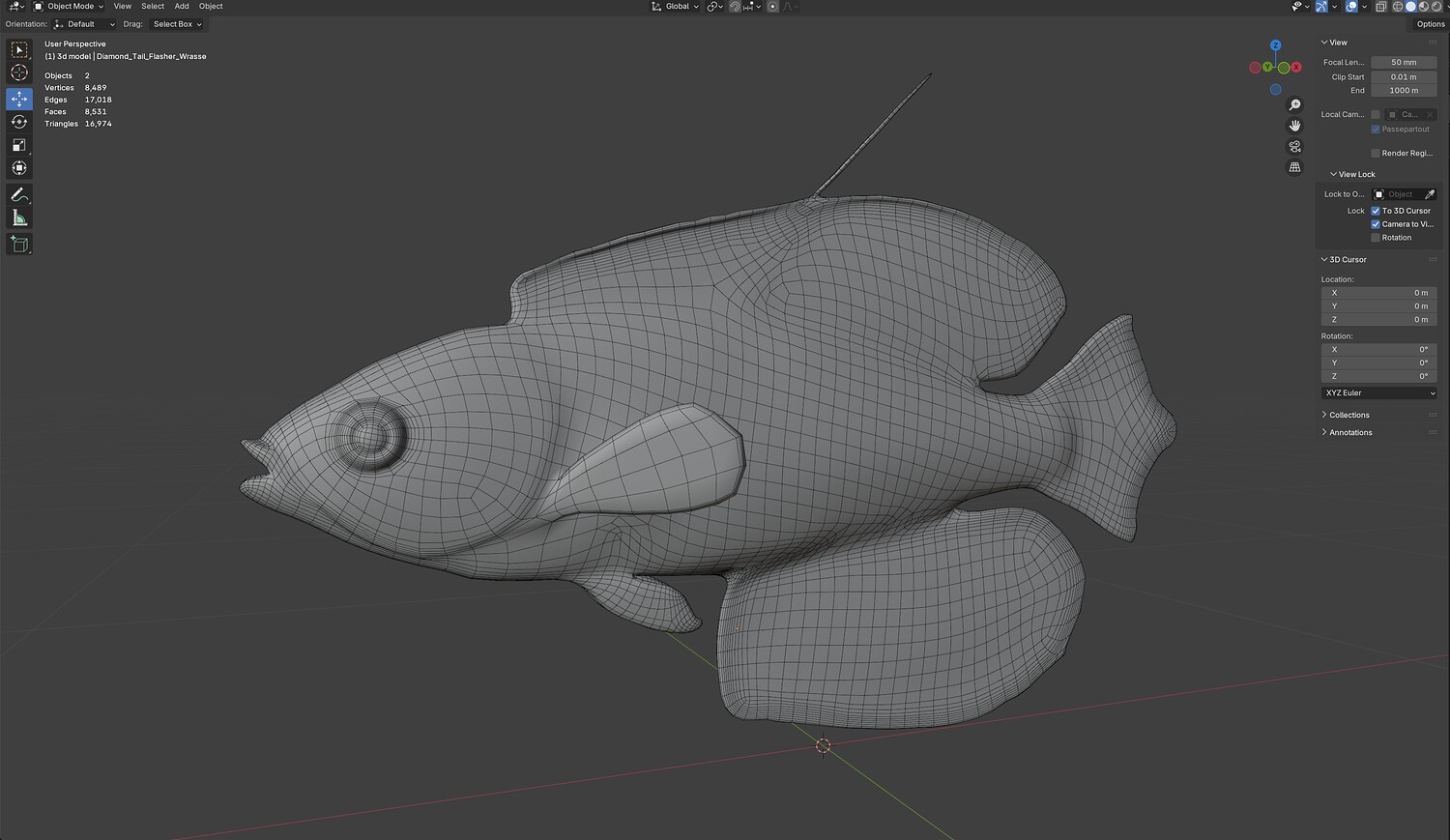1450x840 pixels.
Task: Click the eyedropper in Lock to Object
Action: tap(1430, 194)
